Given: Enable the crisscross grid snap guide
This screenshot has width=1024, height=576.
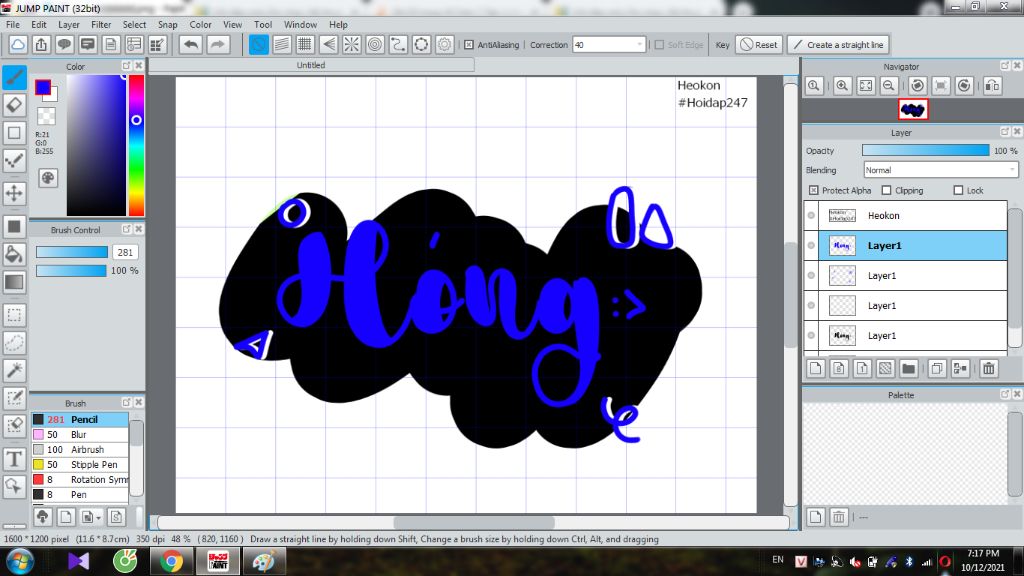Looking at the screenshot, I should click(305, 44).
